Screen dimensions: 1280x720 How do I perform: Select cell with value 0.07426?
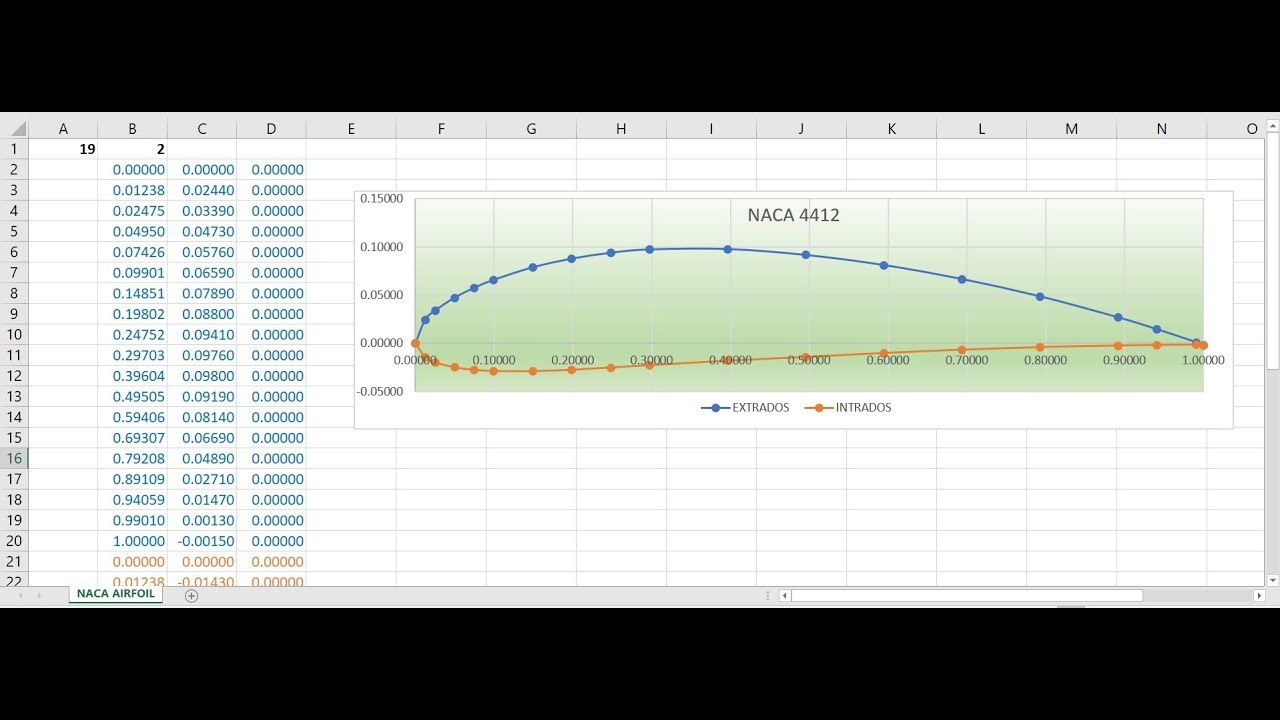click(x=132, y=252)
